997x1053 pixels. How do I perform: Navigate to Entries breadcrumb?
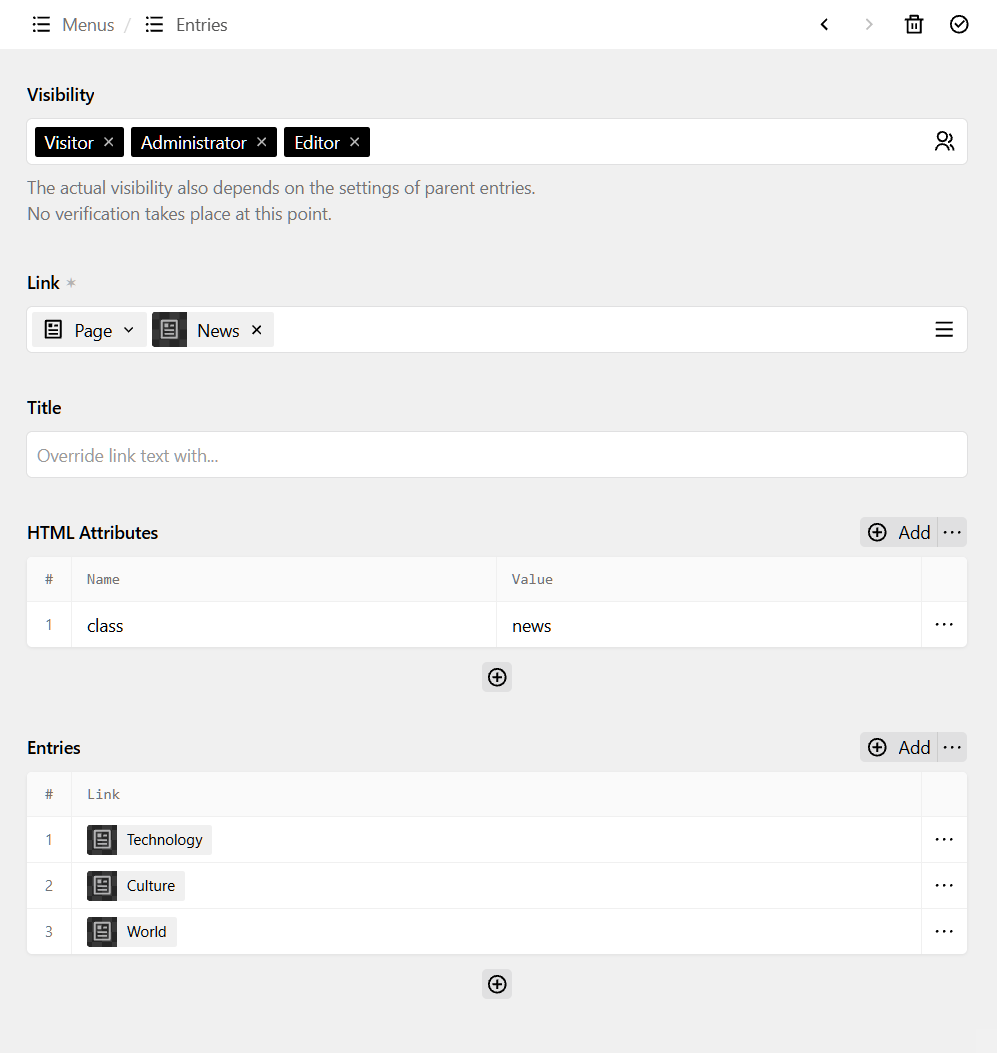pyautogui.click(x=187, y=25)
